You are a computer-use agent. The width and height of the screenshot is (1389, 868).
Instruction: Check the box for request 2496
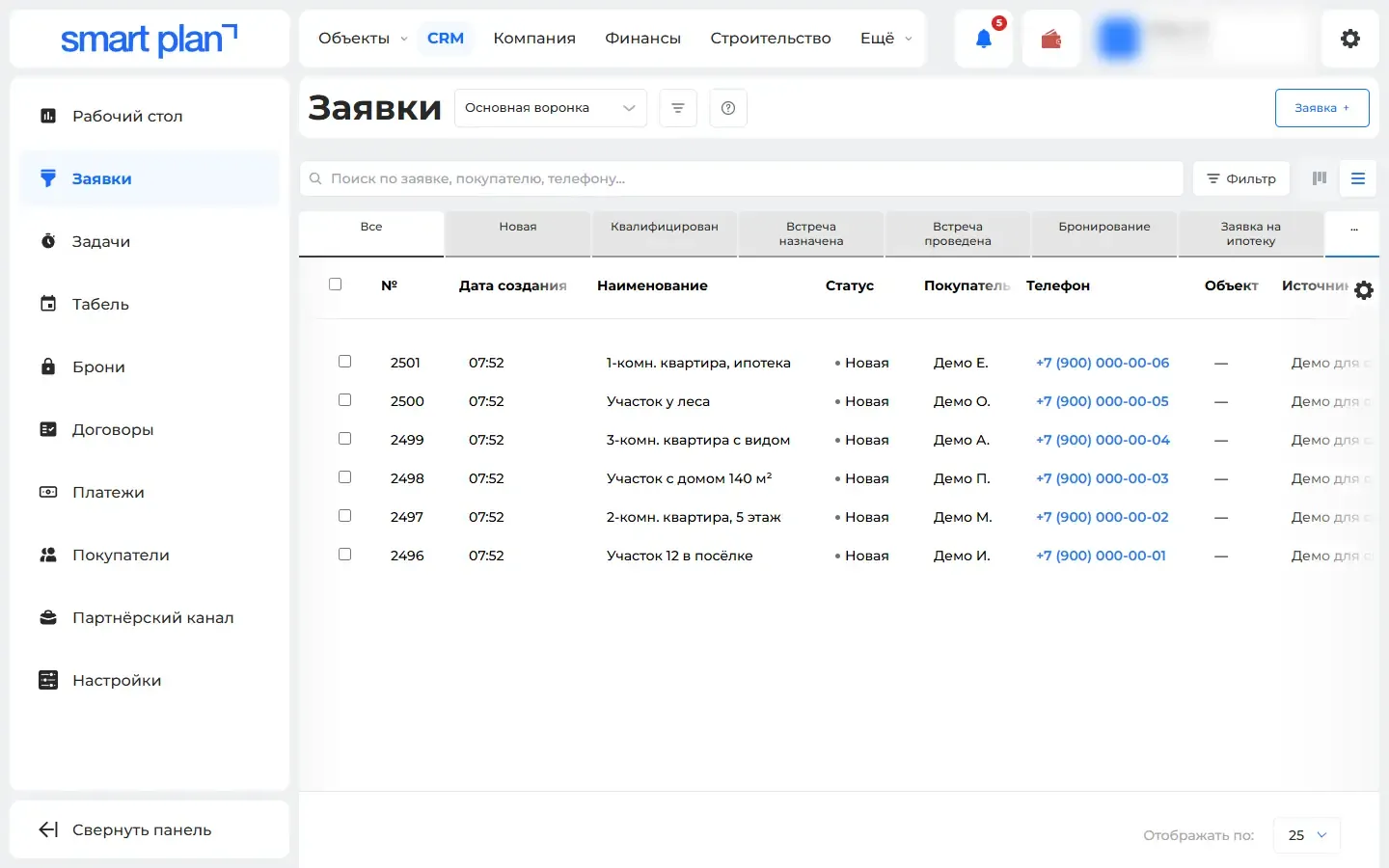[344, 555]
